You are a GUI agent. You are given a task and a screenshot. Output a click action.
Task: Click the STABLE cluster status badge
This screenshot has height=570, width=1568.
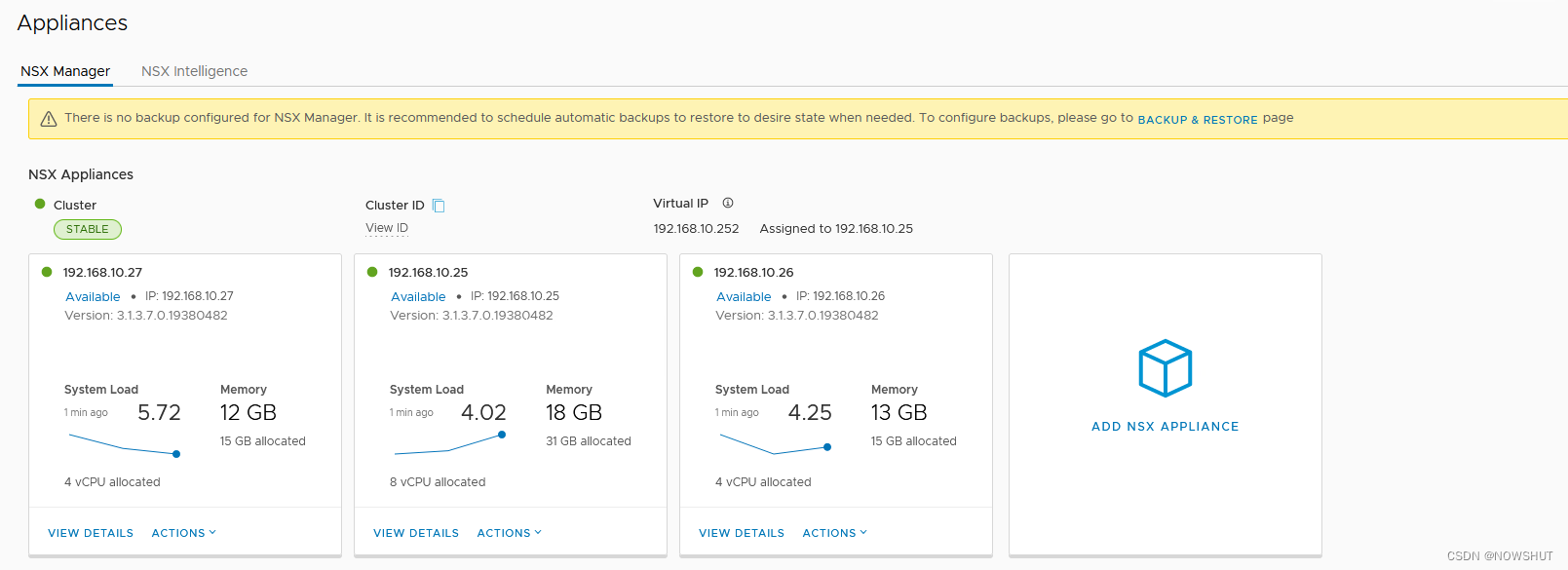click(x=88, y=229)
